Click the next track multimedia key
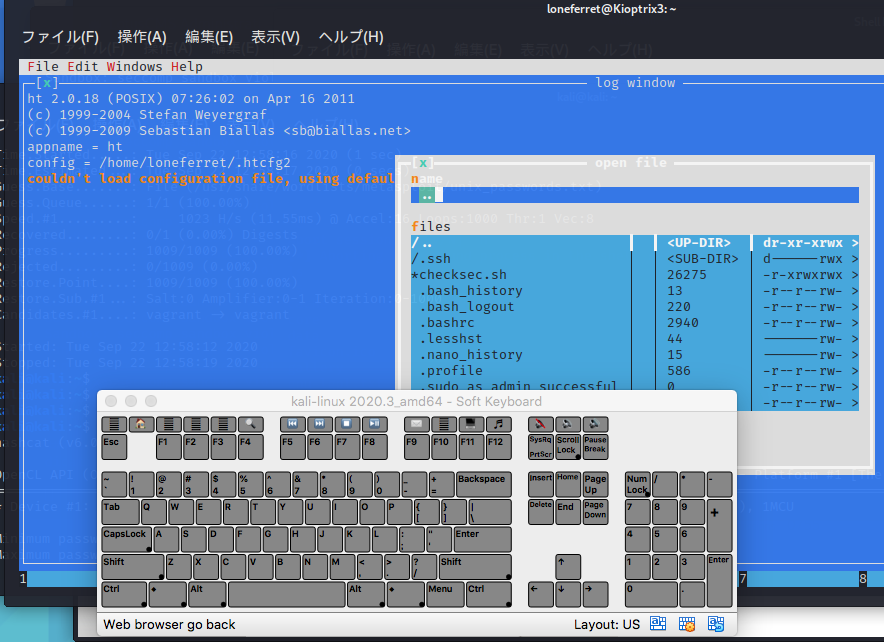 click(320, 424)
